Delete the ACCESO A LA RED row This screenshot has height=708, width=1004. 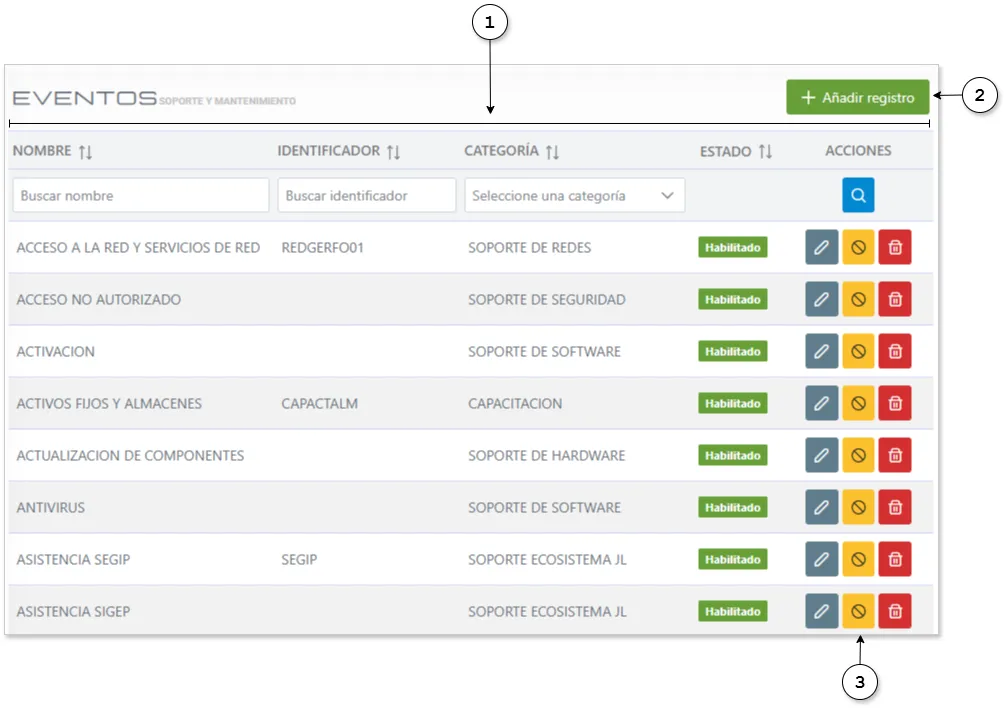(895, 247)
